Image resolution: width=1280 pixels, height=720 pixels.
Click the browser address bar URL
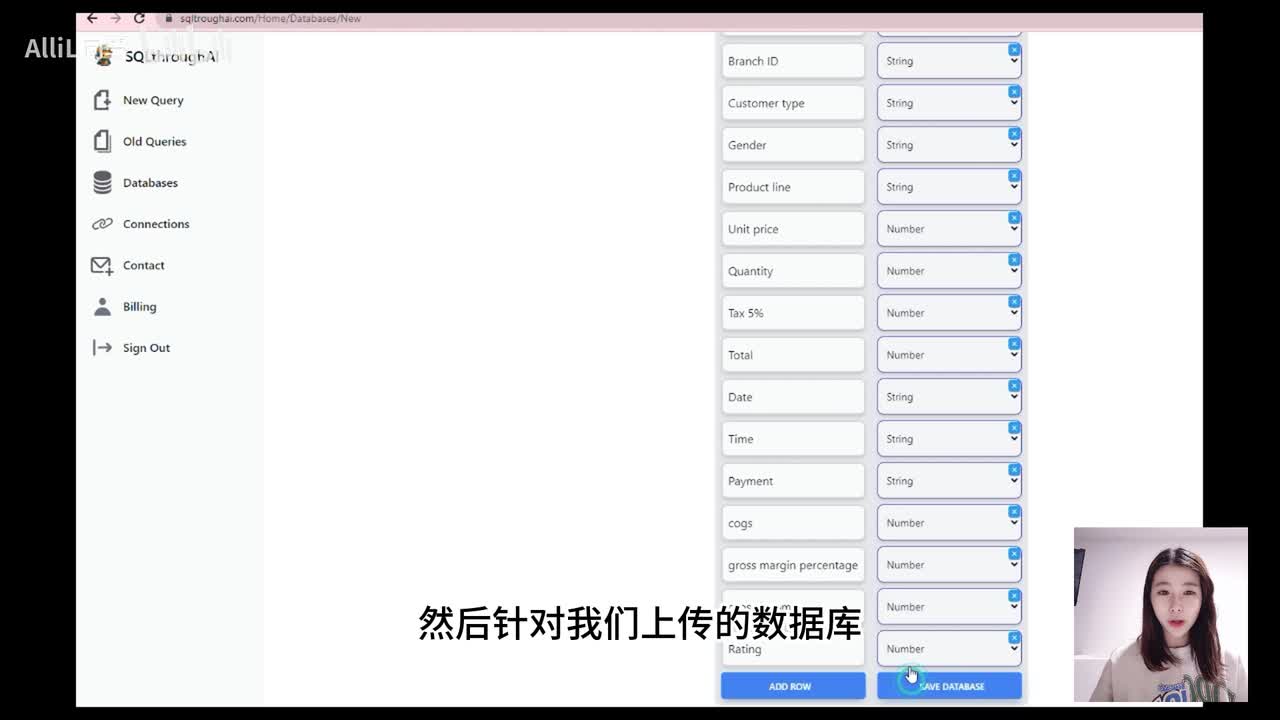pos(270,18)
